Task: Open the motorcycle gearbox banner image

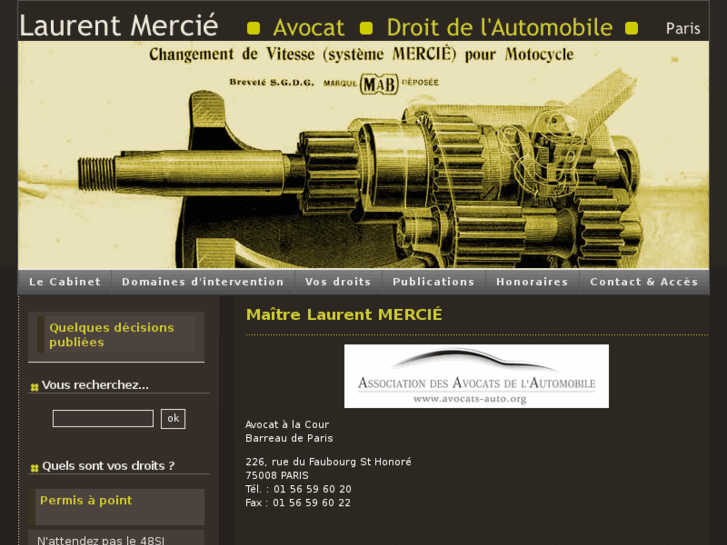Action: tap(364, 154)
